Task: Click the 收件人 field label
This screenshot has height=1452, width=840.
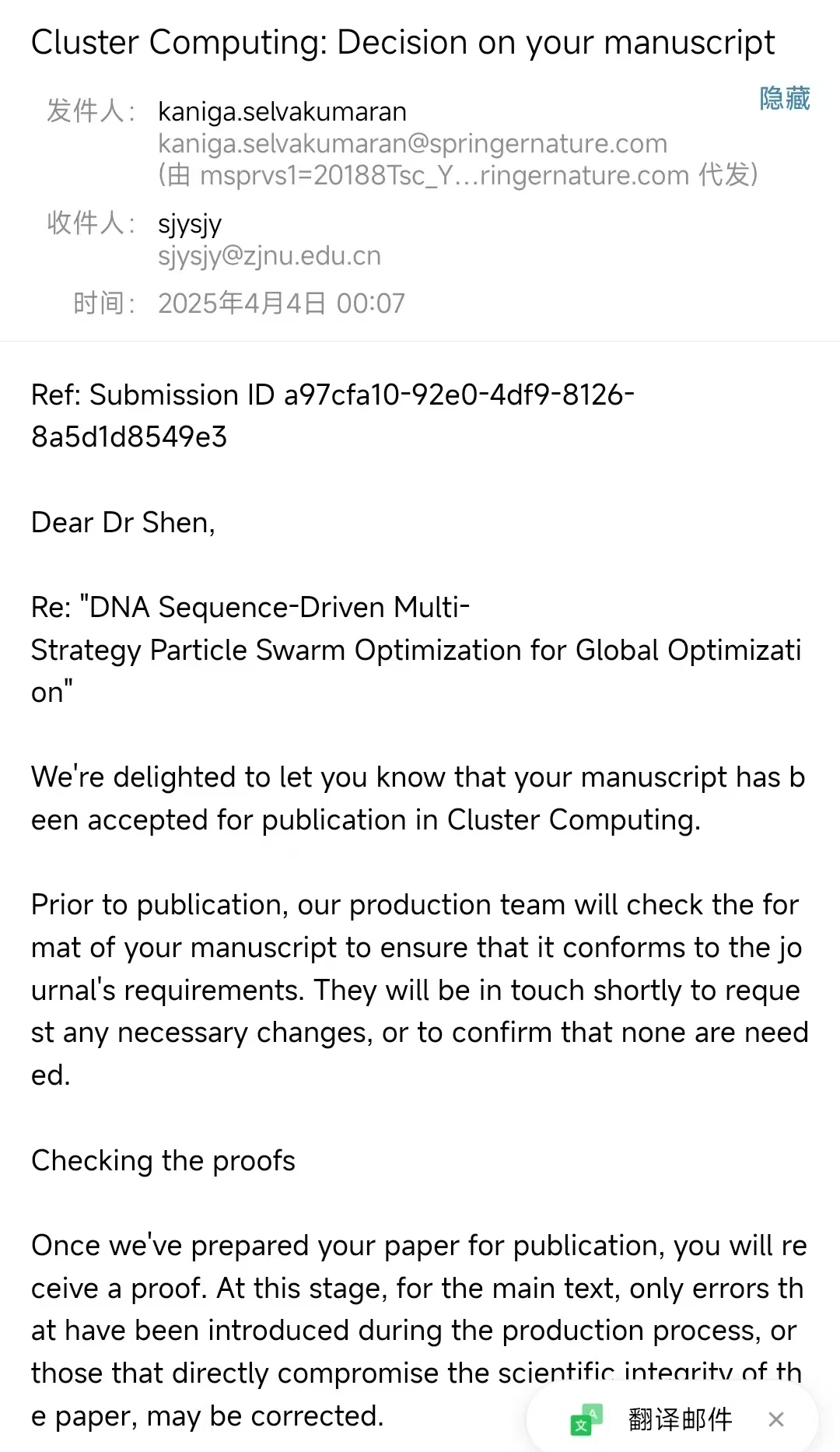Action: click(x=91, y=223)
